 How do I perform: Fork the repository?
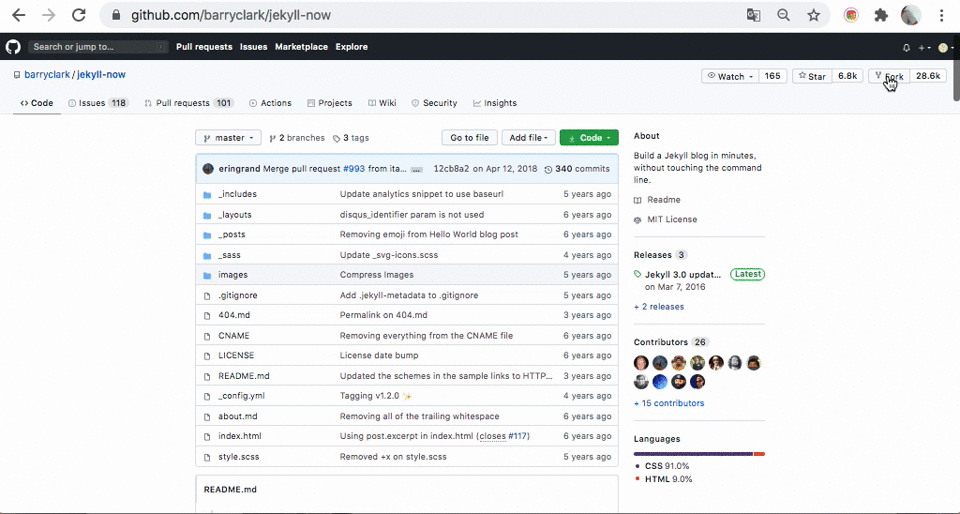click(888, 76)
